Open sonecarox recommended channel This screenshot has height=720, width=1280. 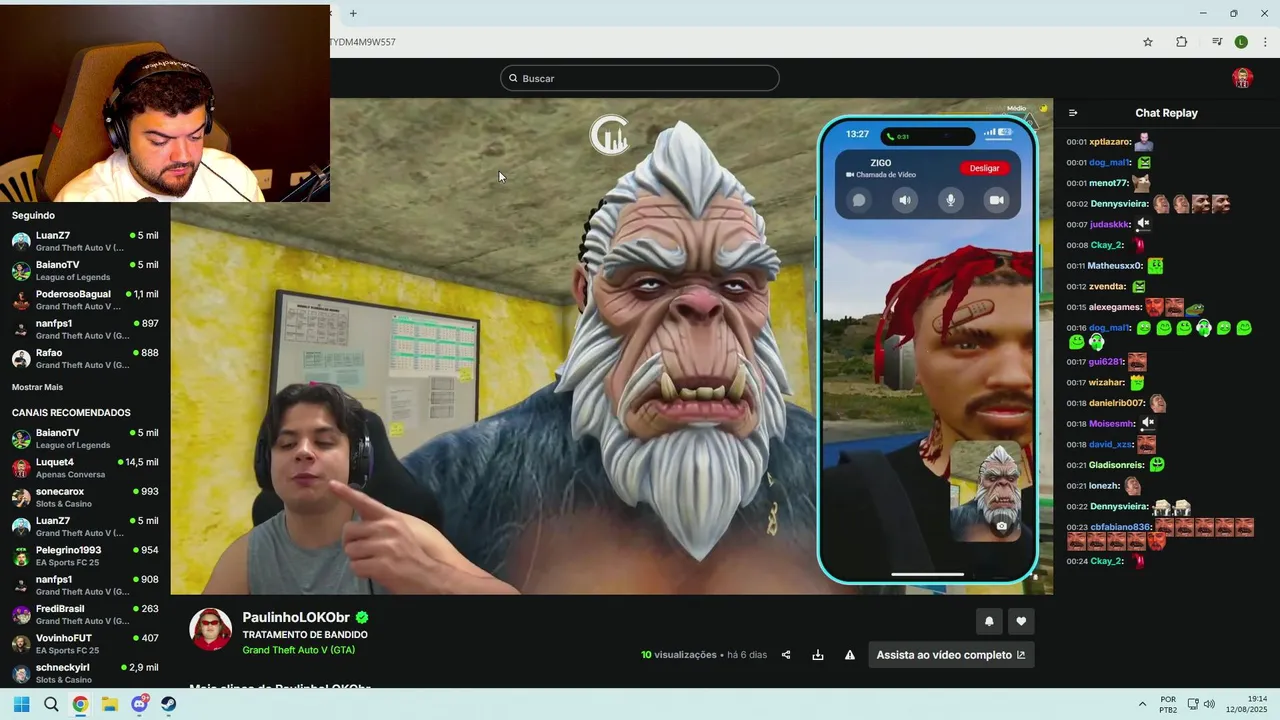pyautogui.click(x=85, y=497)
